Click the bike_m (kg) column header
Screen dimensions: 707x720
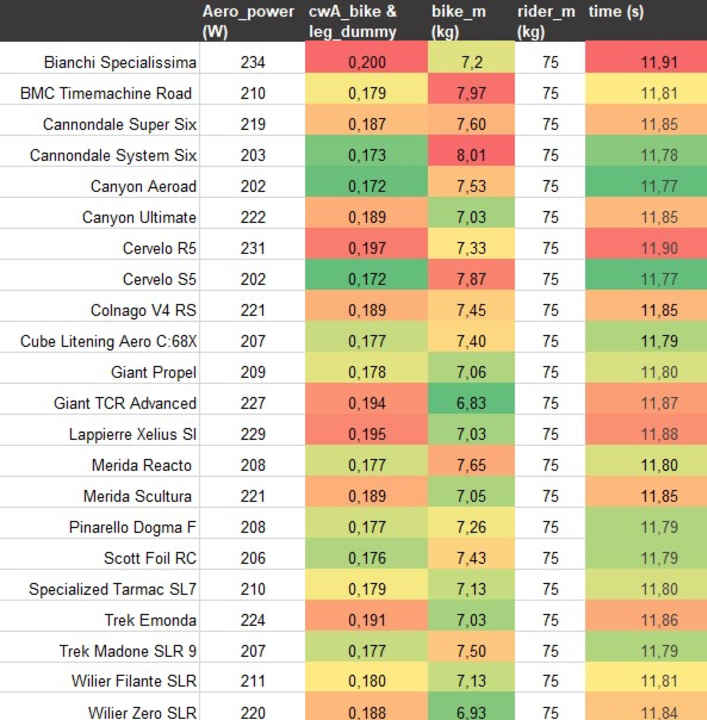[458, 21]
